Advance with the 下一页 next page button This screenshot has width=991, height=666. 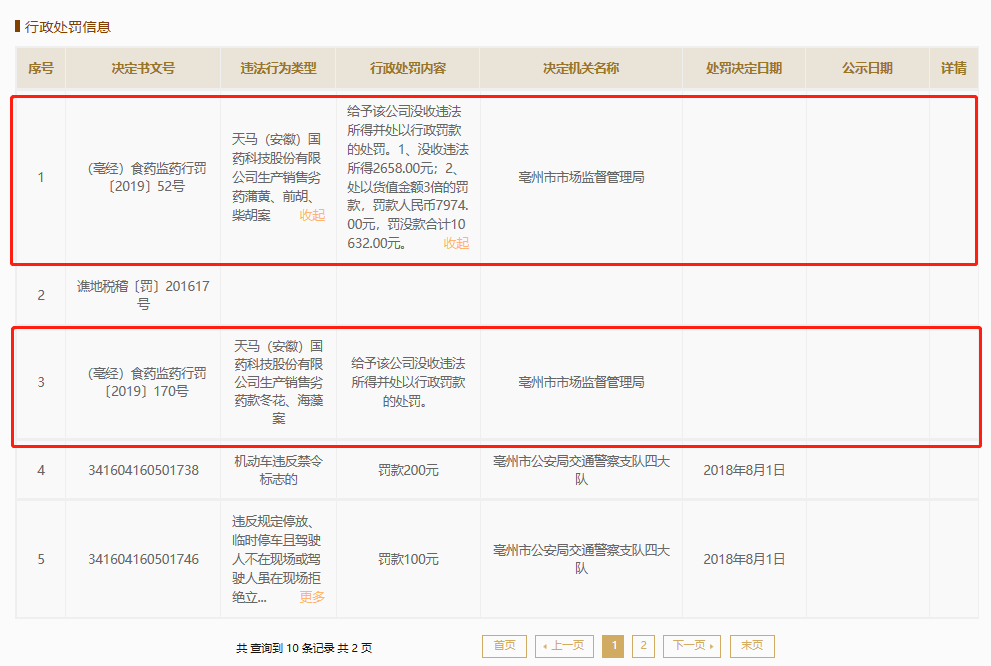coord(691,646)
